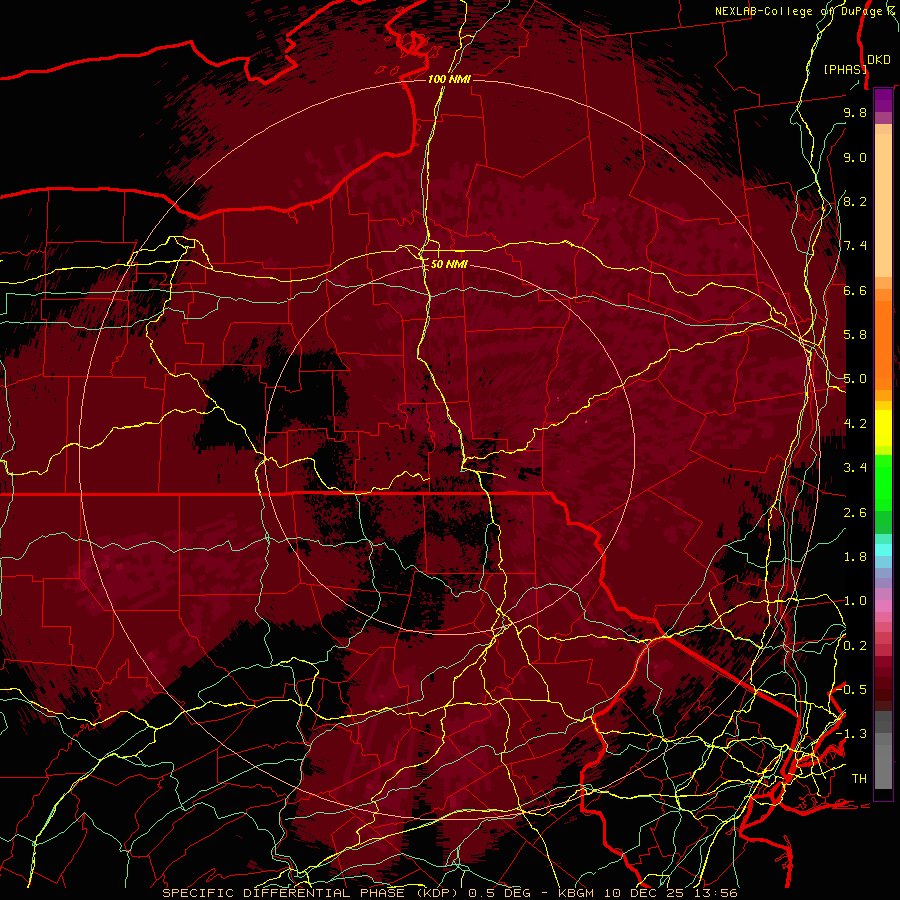Click the 1.8 value on the scale
This screenshot has height=900, width=900.
(x=855, y=557)
